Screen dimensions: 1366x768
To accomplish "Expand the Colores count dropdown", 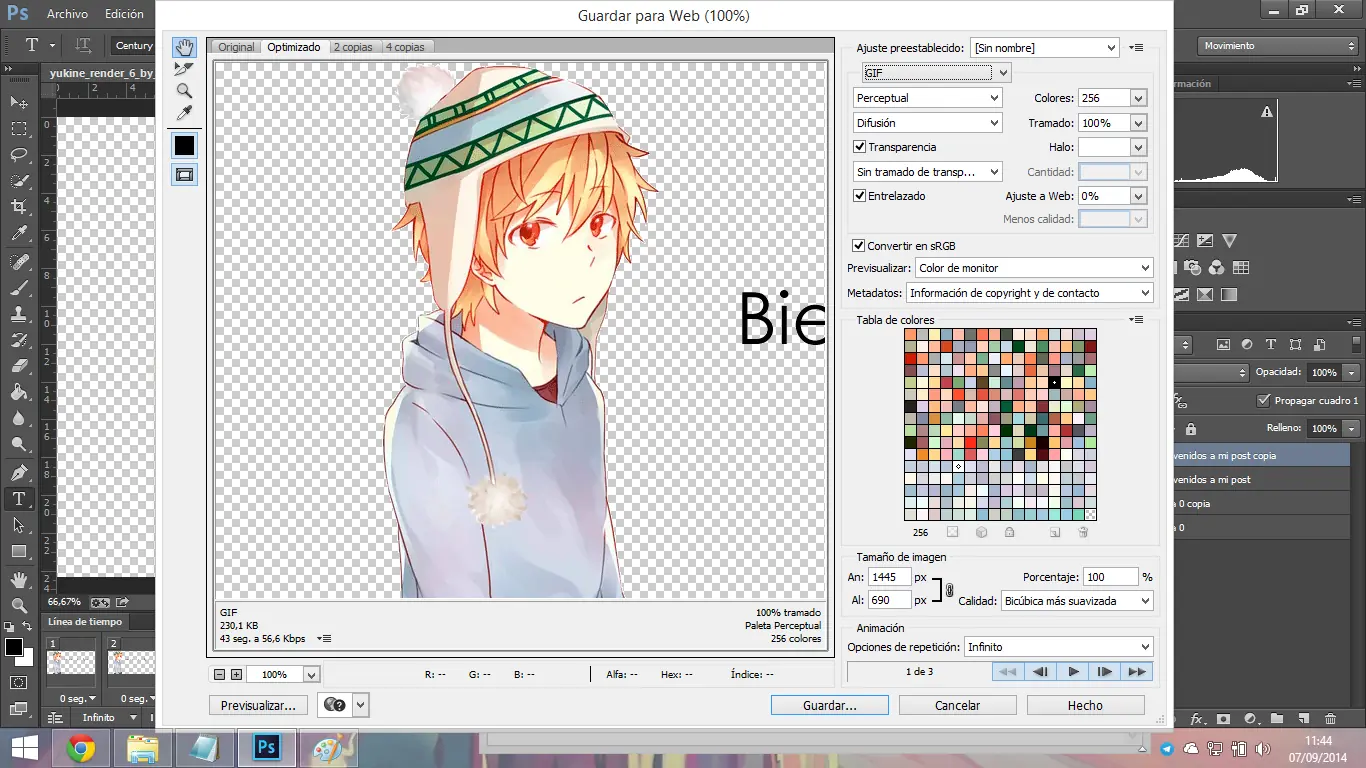I will click(x=1138, y=98).
